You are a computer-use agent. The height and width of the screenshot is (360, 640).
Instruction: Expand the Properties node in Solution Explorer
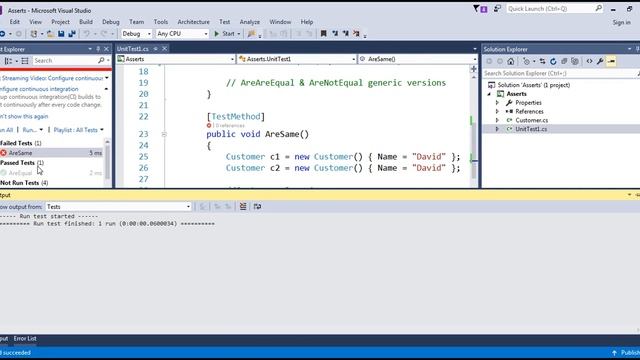coord(497,103)
